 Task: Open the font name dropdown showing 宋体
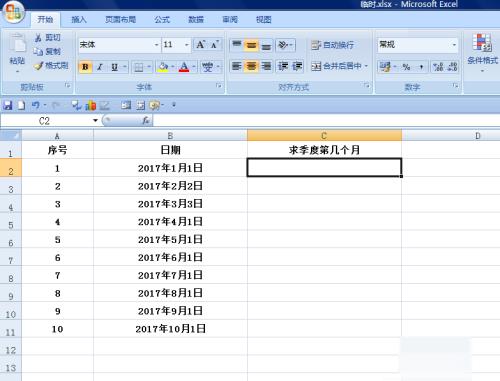coord(119,45)
